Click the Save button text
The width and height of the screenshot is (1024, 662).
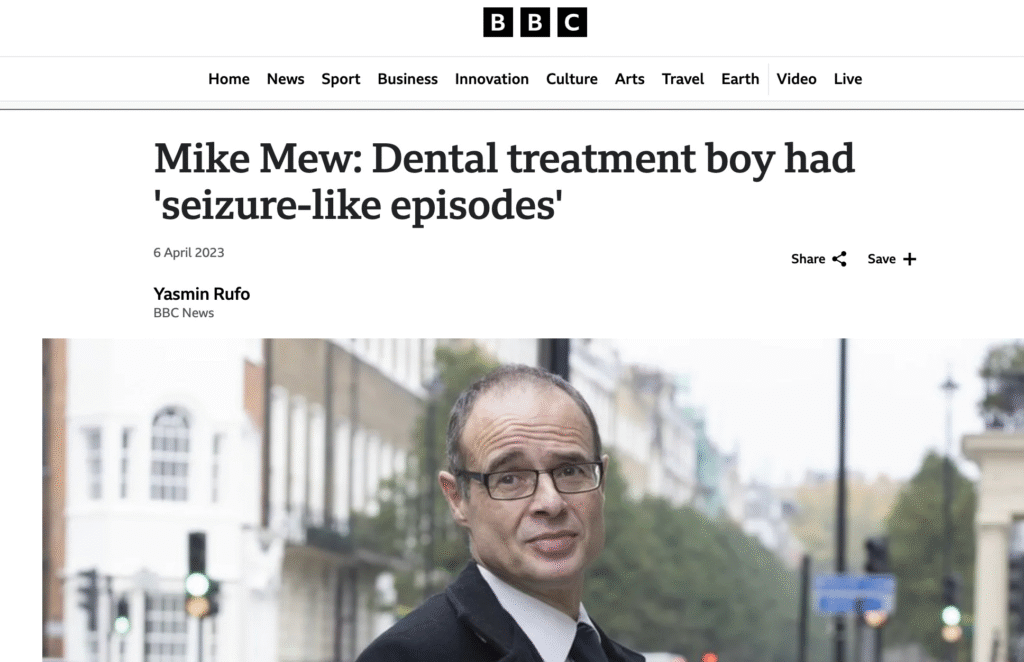881,259
